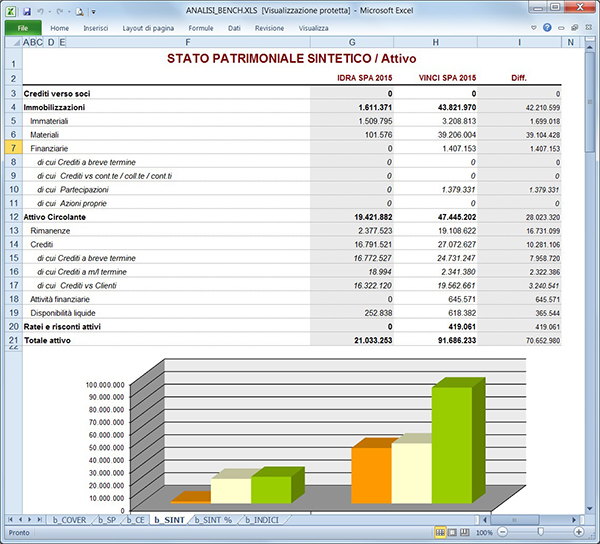Select column F header
Screen dimensions: 600x544
point(188,42)
